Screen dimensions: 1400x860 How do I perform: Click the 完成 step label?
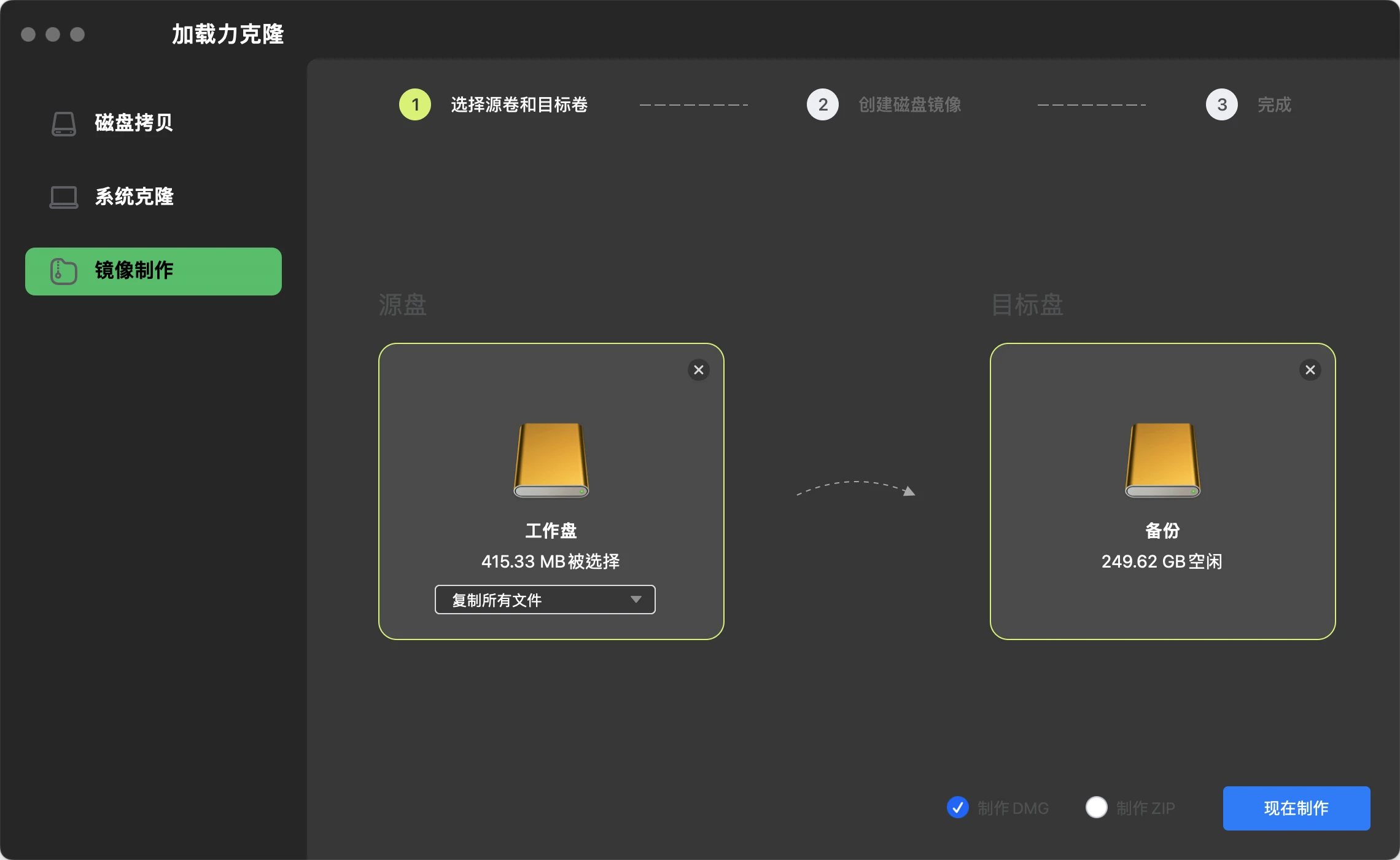(x=1274, y=104)
